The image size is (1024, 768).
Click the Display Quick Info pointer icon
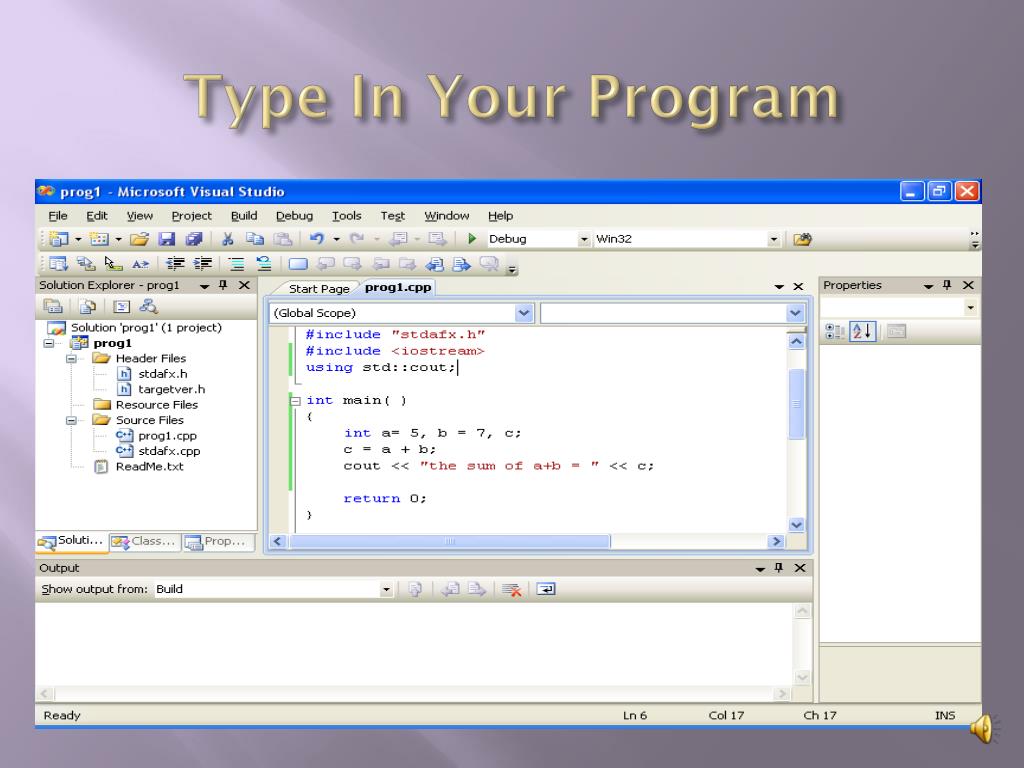pyautogui.click(x=114, y=264)
